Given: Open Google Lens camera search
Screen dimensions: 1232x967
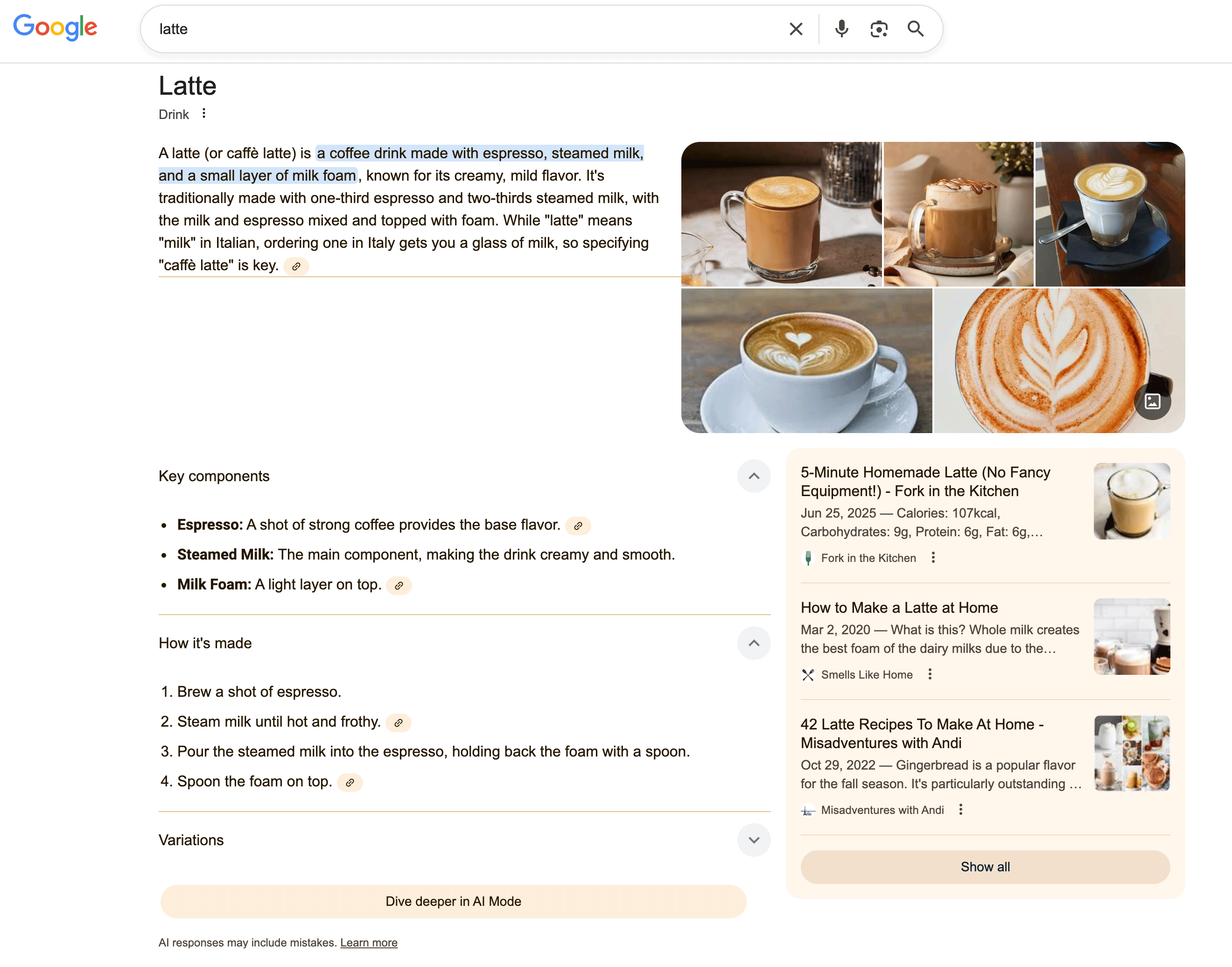Looking at the screenshot, I should click(x=879, y=29).
